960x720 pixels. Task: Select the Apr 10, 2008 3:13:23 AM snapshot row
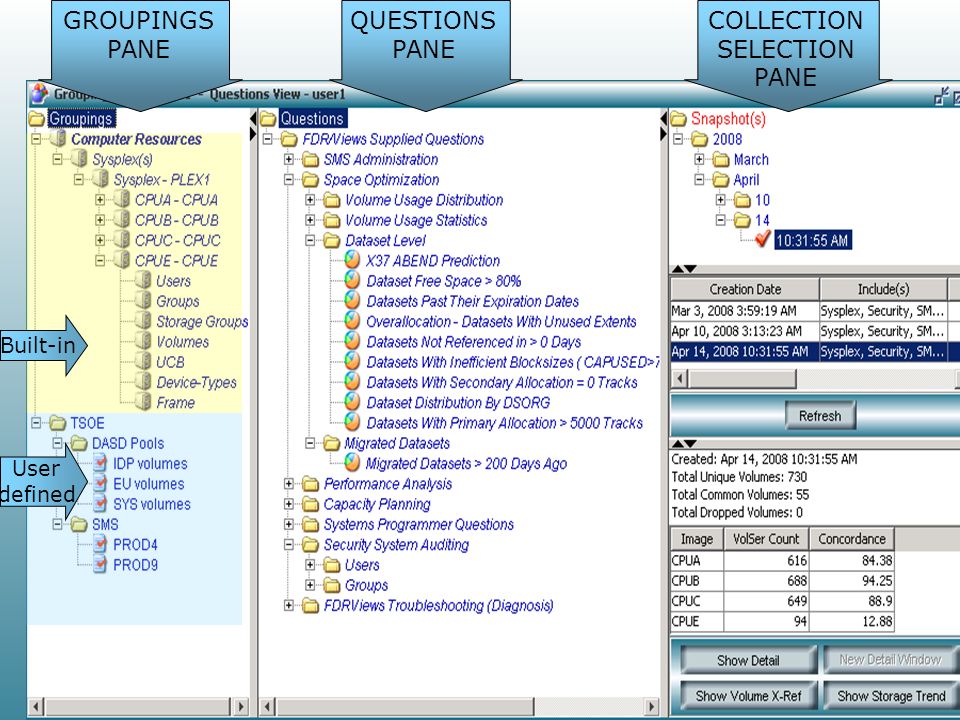pos(815,331)
